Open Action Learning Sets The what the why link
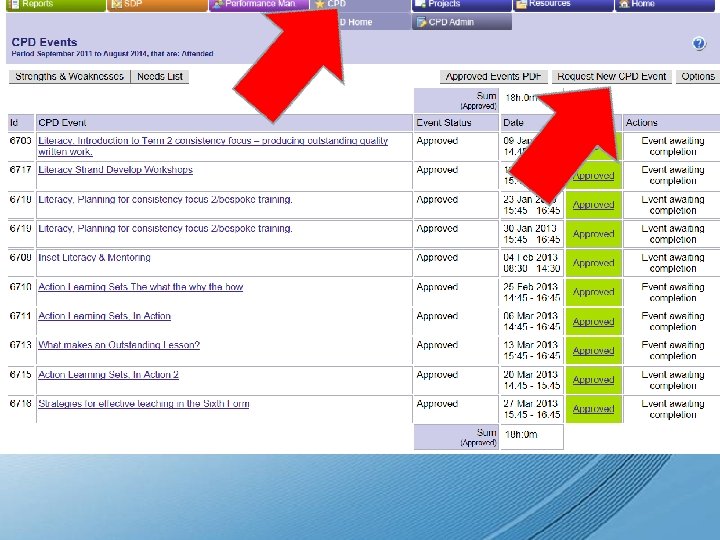 click(141, 287)
